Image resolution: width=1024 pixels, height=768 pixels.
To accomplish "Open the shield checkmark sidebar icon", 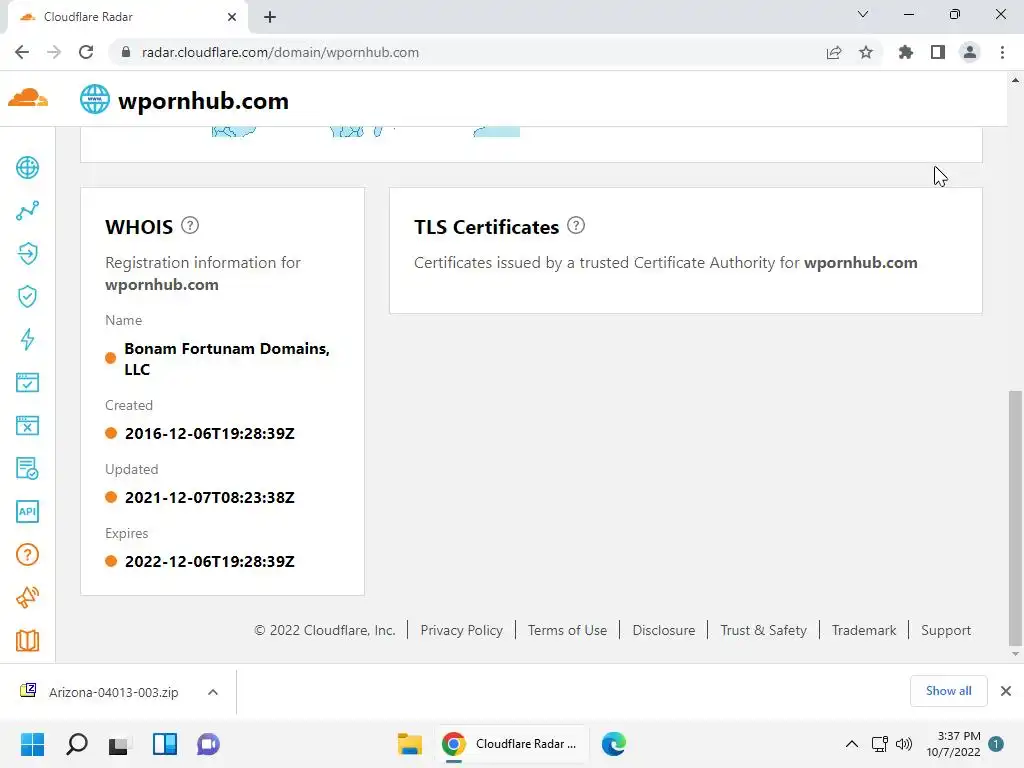I will point(27,296).
